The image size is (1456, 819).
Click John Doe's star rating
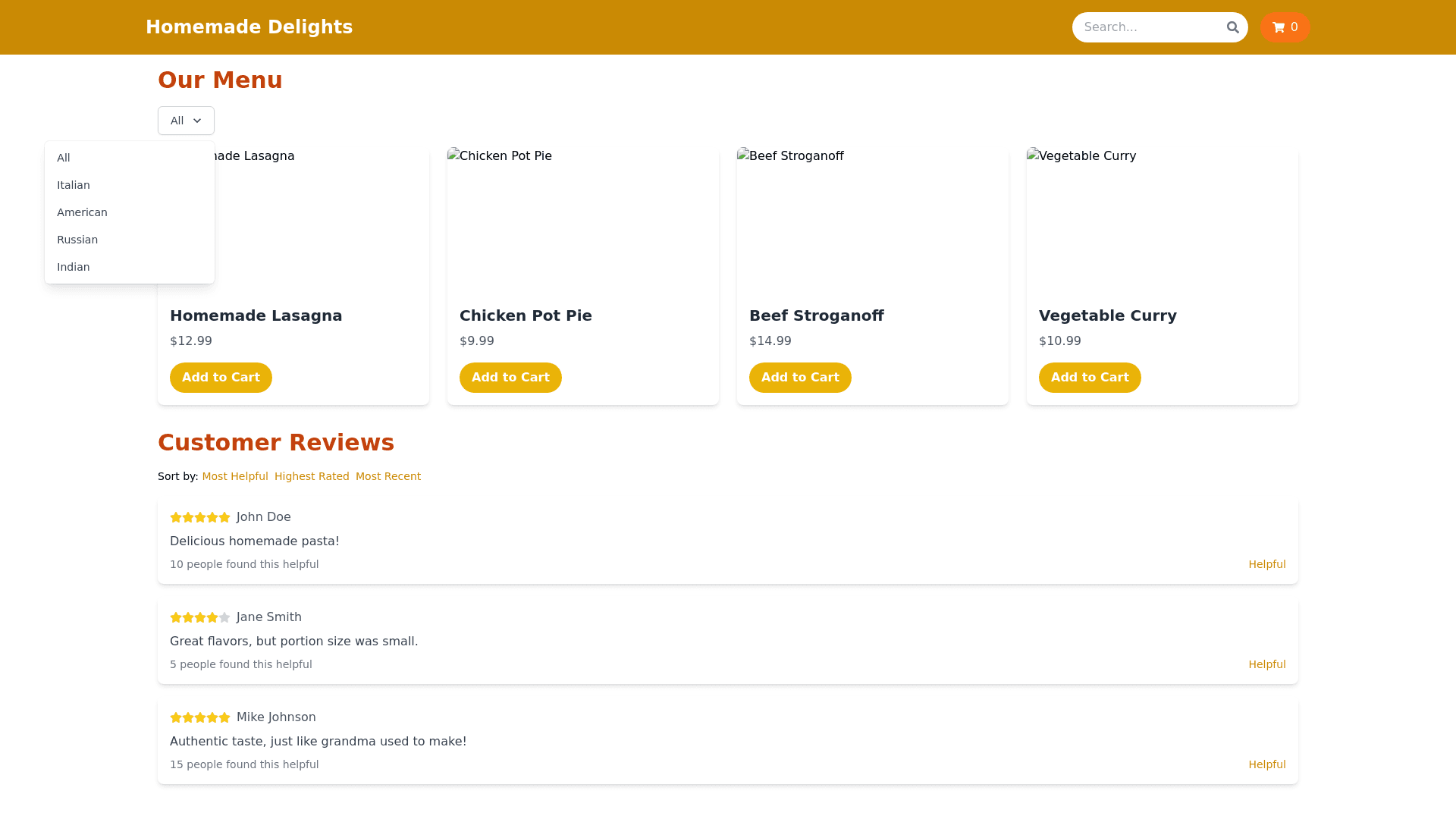[x=200, y=517]
